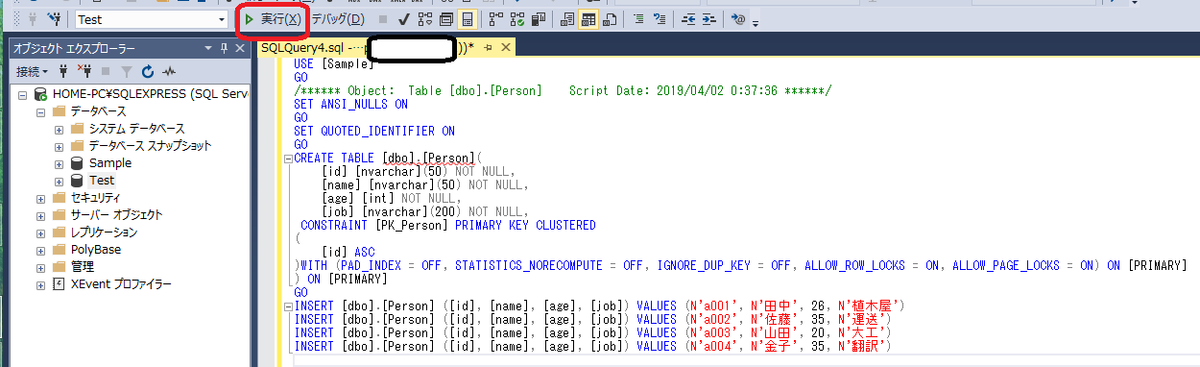The width and height of the screenshot is (1200, 367).
Task: Open the available databases dropdown showing Test
Action: 152,19
